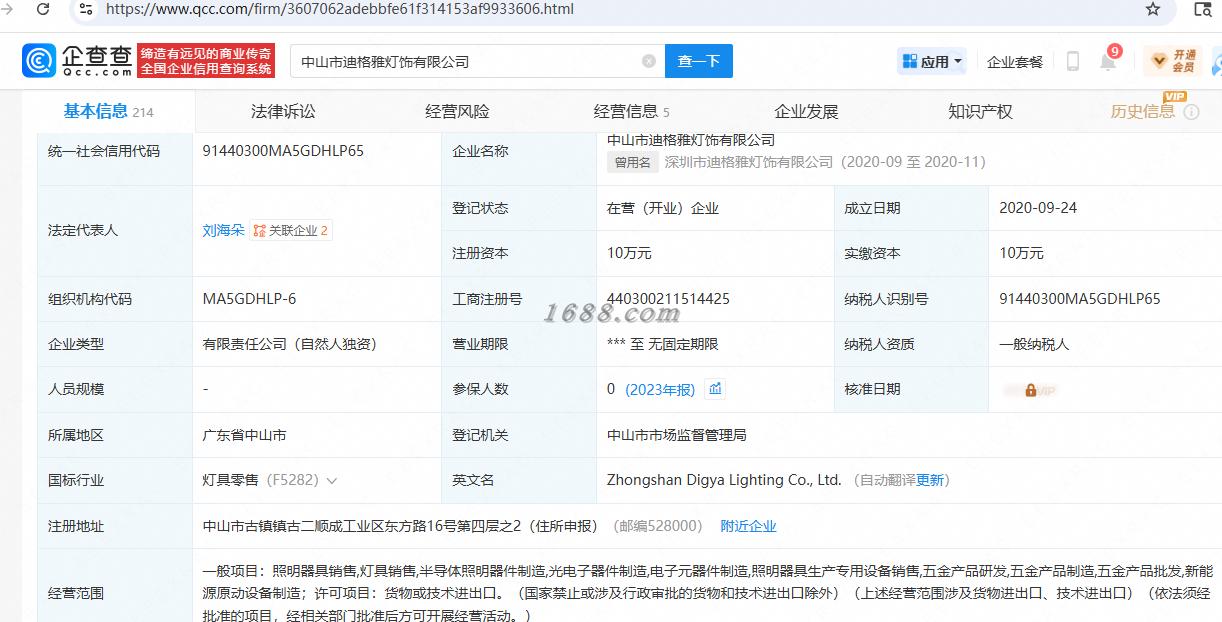This screenshot has height=622, width=1222.
Task: Open the browser tab search icon
Action: click(x=1202, y=9)
